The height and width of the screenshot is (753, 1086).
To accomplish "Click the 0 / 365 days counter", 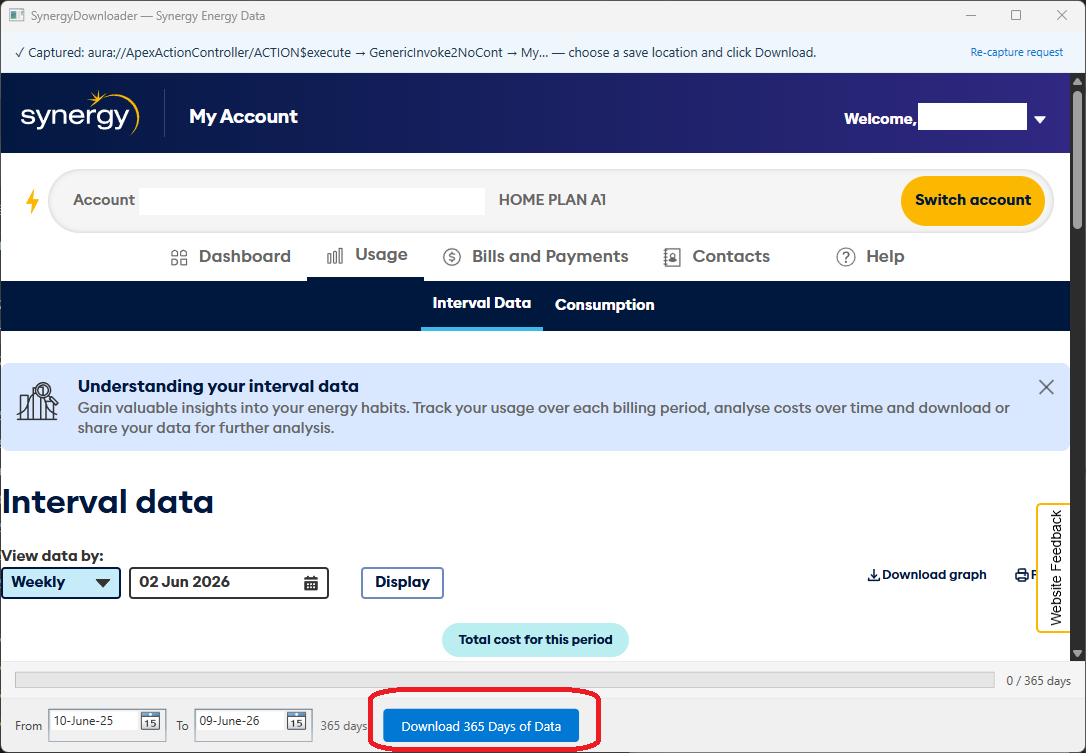I will click(x=1038, y=681).
